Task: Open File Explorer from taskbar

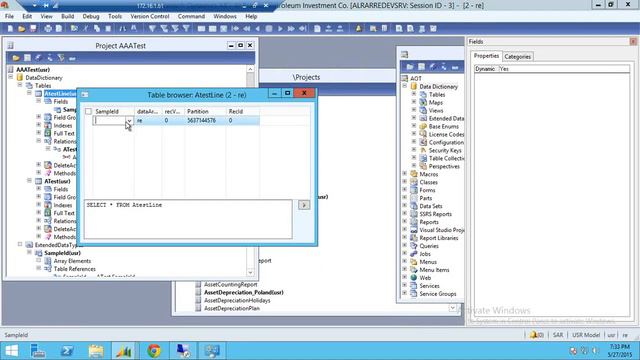Action: pyautogui.click(x=96, y=351)
